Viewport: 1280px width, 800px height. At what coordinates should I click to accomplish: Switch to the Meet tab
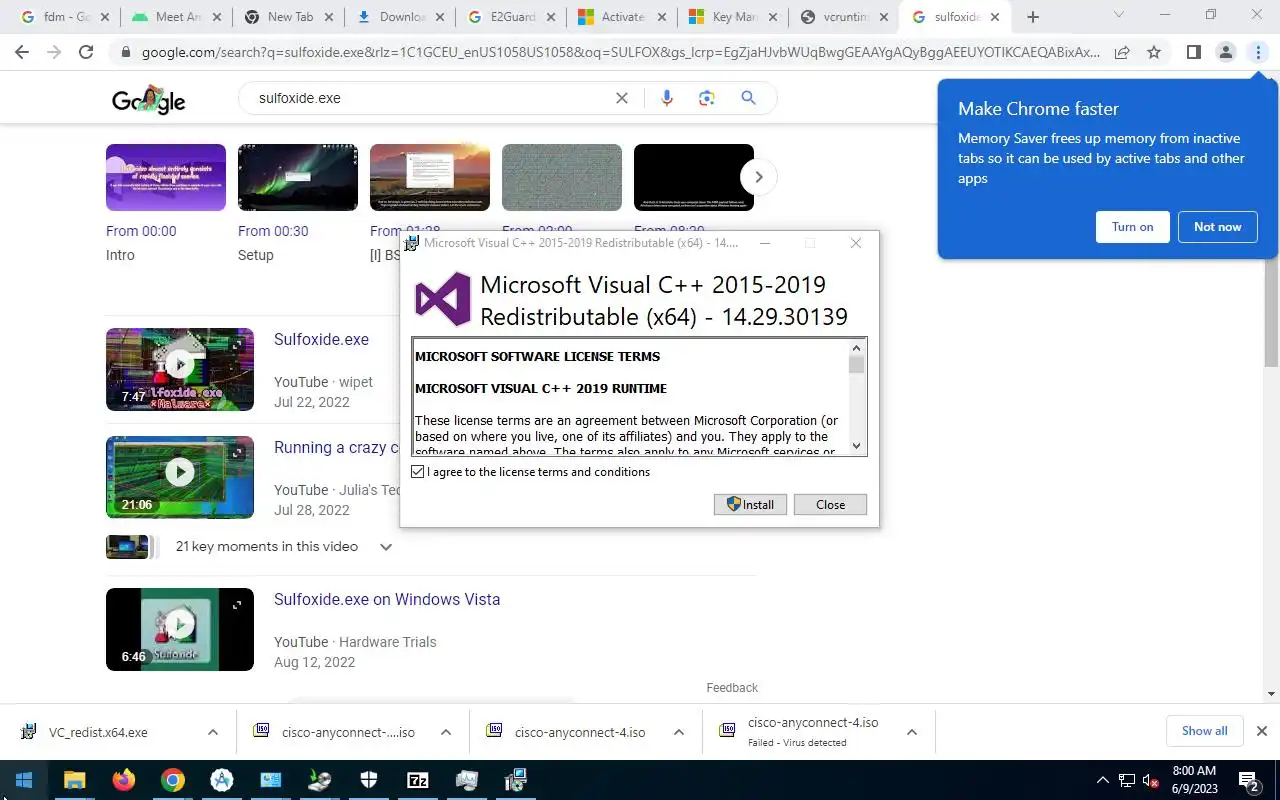click(x=168, y=17)
